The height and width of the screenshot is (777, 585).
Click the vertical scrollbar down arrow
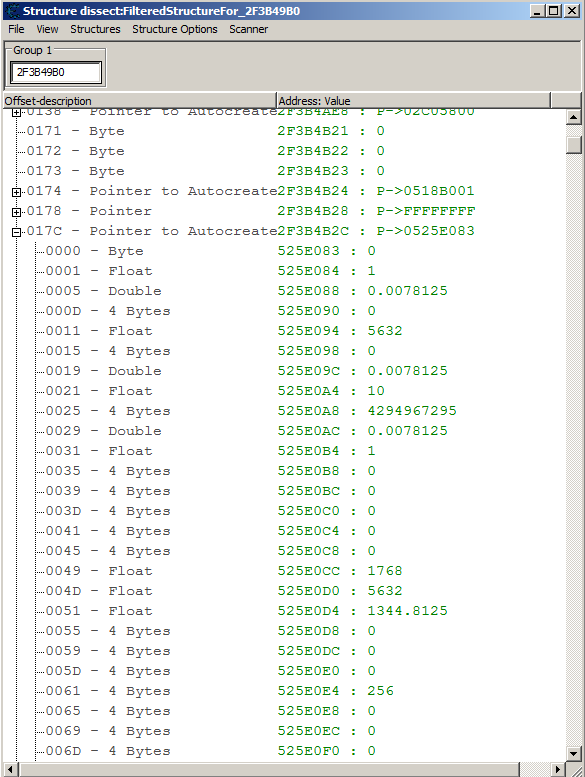[573, 754]
